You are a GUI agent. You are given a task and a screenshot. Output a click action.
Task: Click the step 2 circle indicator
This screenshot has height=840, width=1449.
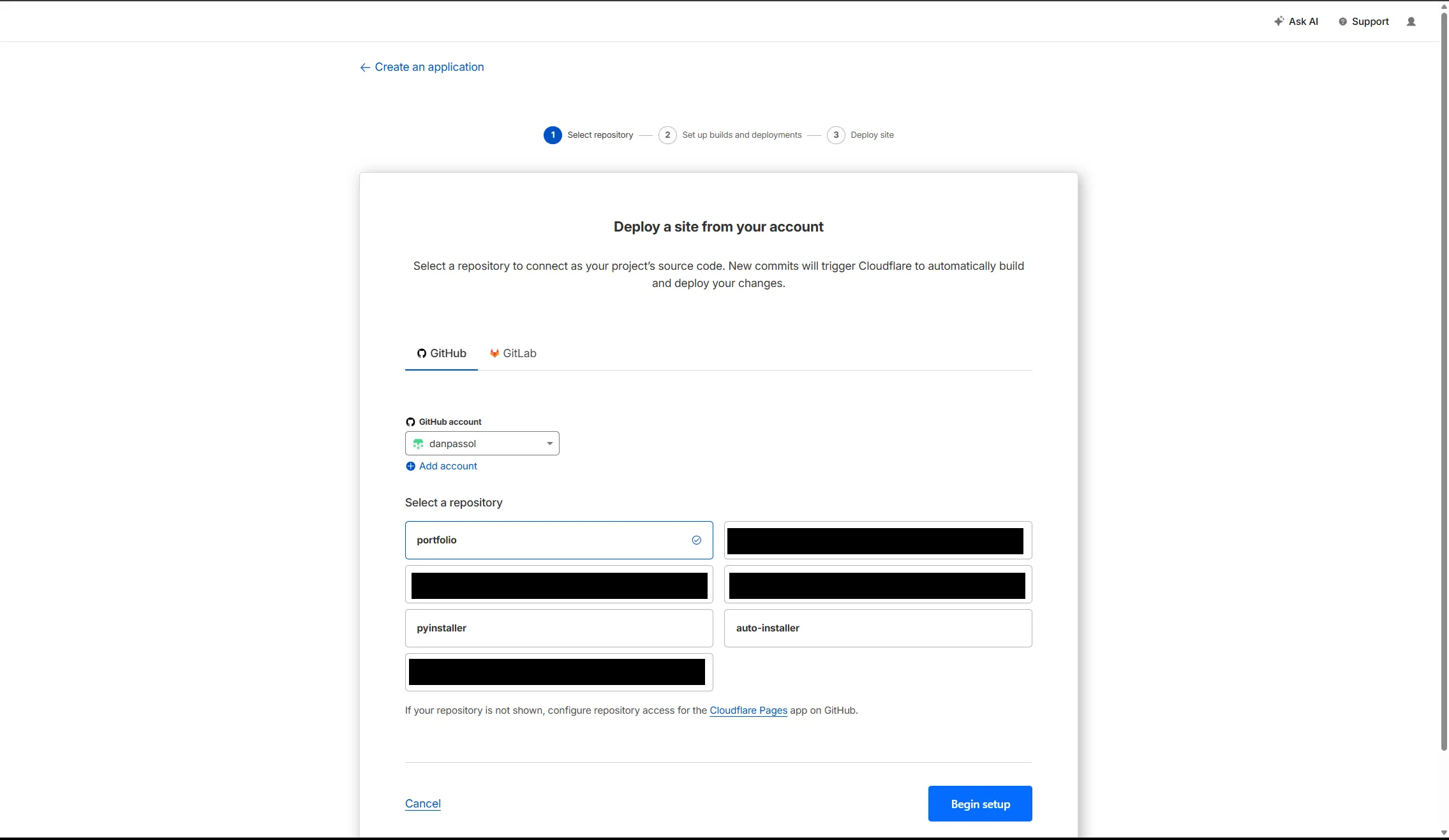[667, 135]
